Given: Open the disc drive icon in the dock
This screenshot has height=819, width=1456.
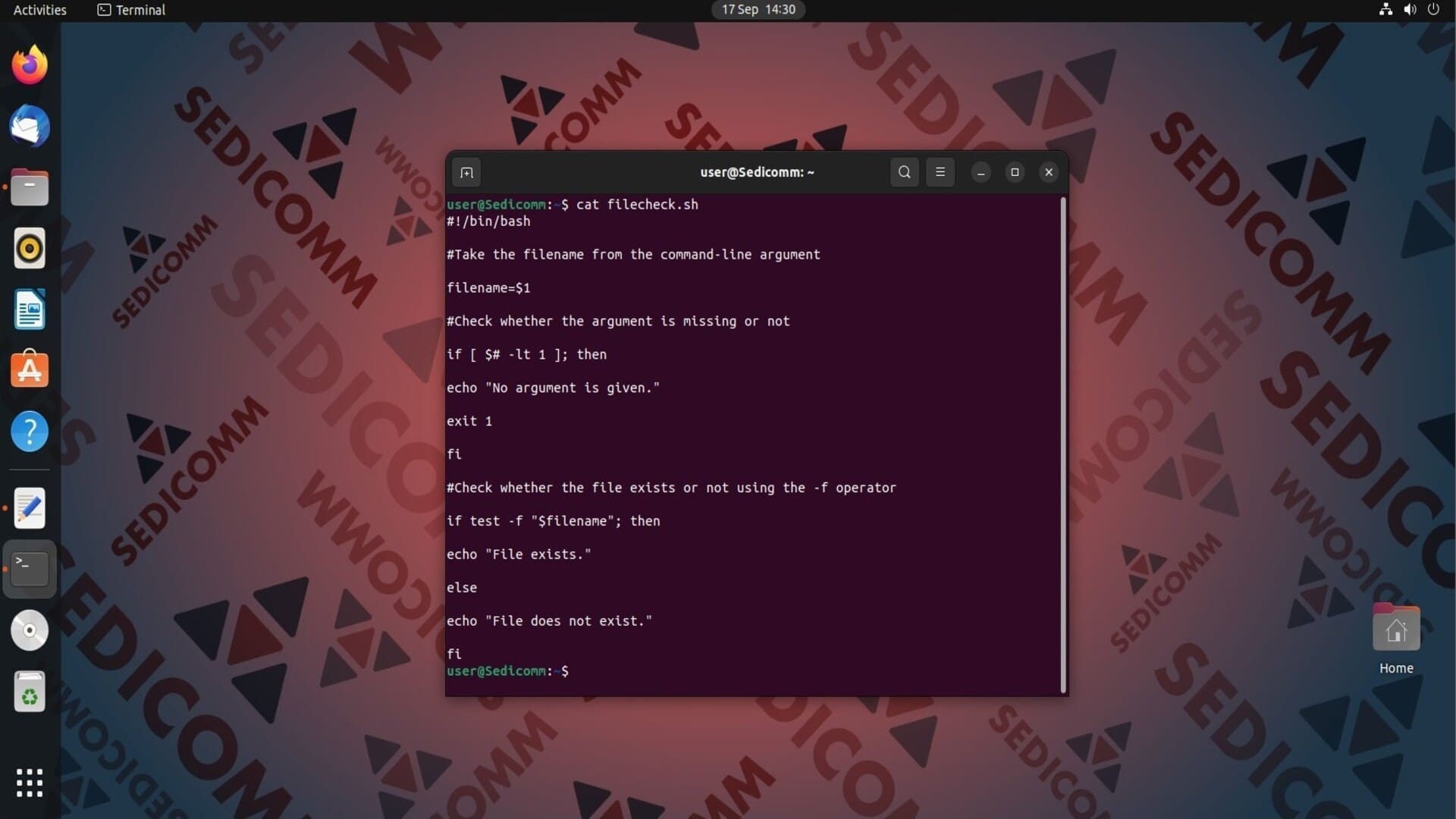Looking at the screenshot, I should coord(30,630).
